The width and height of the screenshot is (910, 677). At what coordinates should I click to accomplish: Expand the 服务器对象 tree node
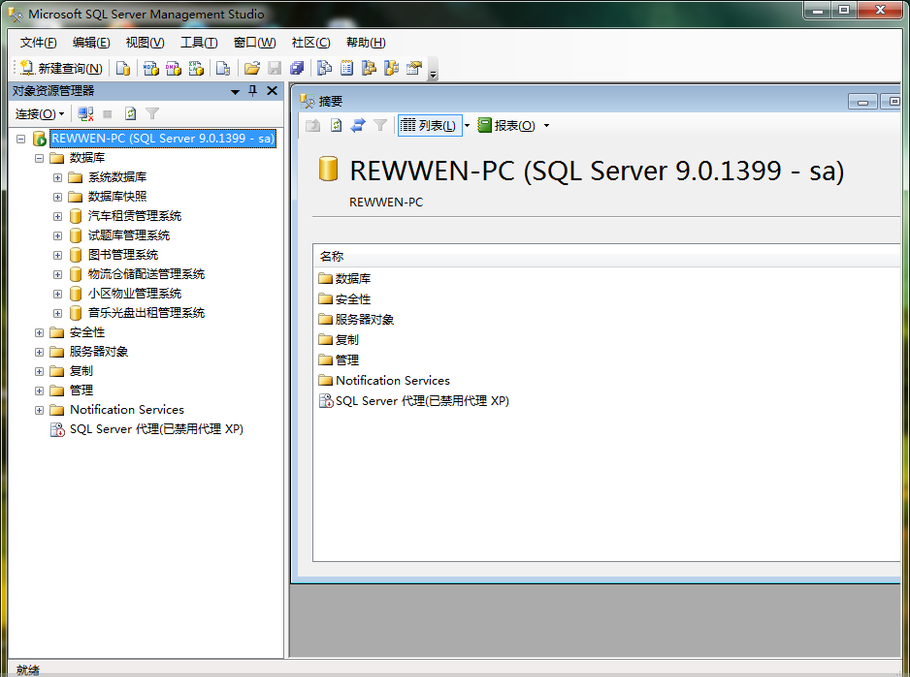(x=39, y=352)
